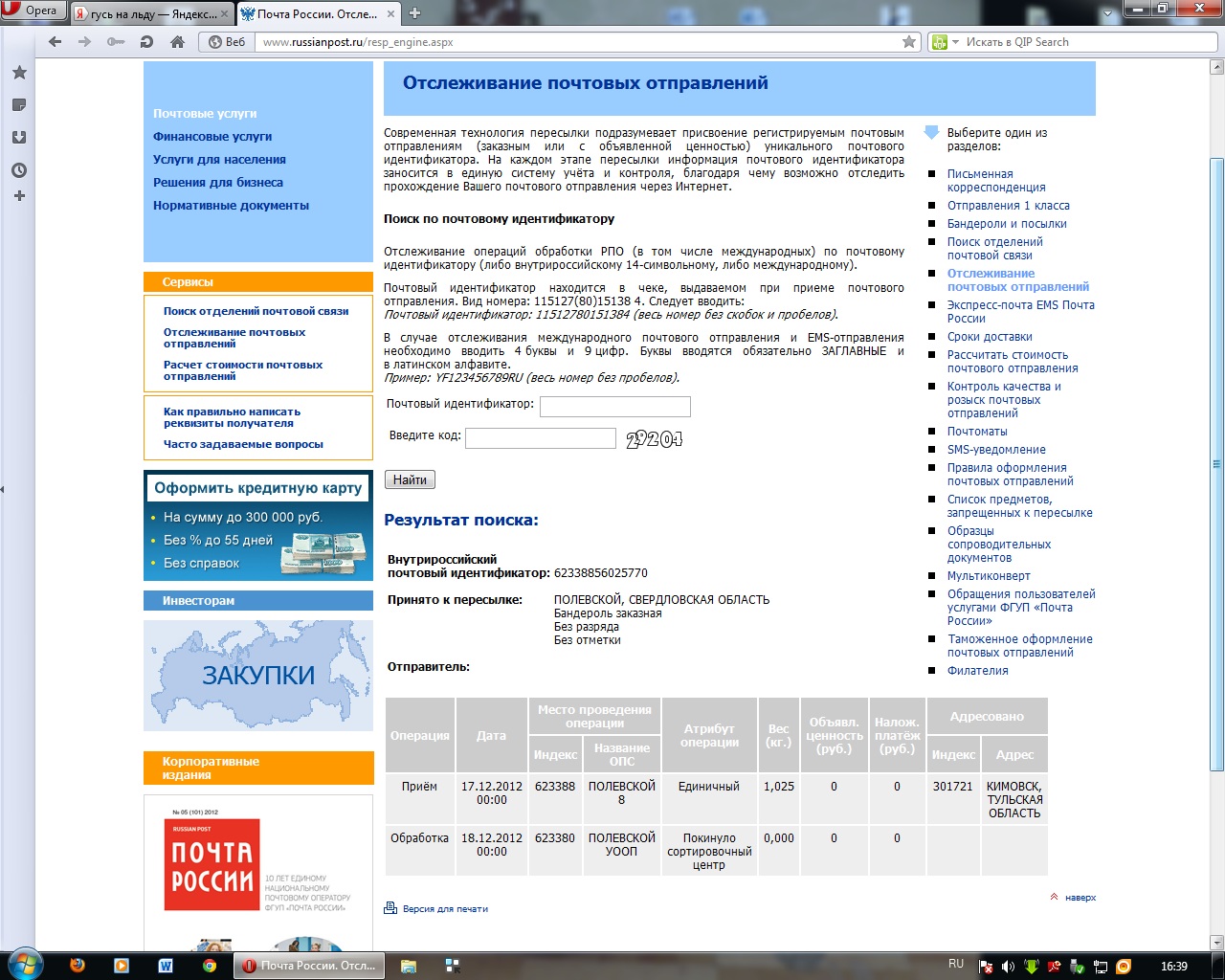This screenshot has width=1225, height=980.
Task: Open Филателия link
Action: [x=978, y=671]
